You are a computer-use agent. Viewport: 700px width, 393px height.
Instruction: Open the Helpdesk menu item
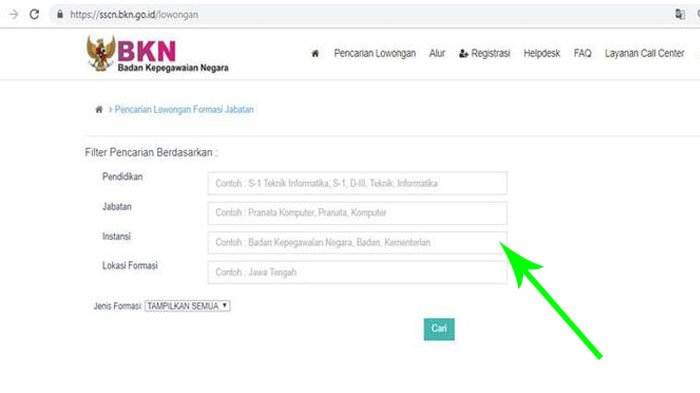tap(542, 54)
